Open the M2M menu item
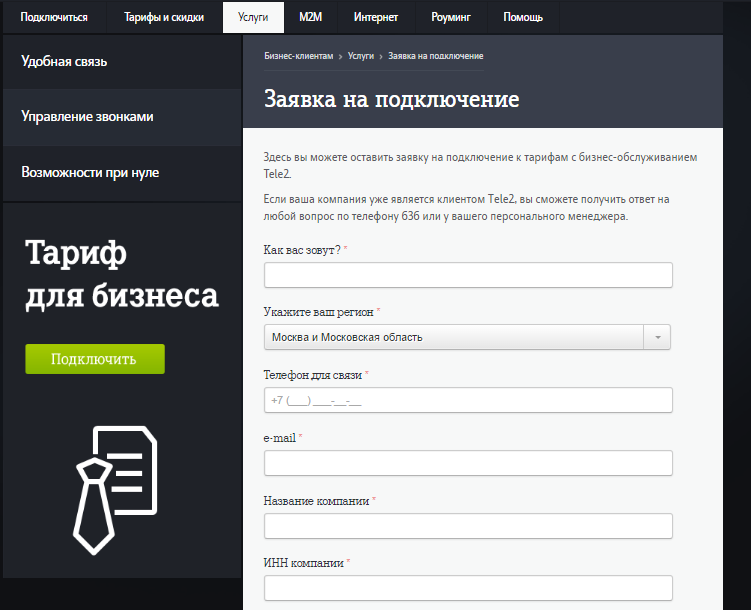Image resolution: width=751 pixels, height=610 pixels. point(311,17)
